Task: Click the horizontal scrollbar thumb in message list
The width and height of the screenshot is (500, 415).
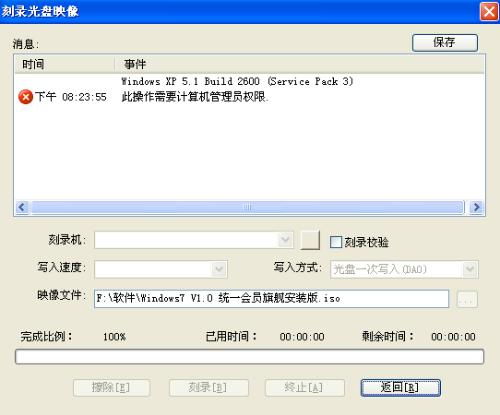Action: tap(247, 207)
